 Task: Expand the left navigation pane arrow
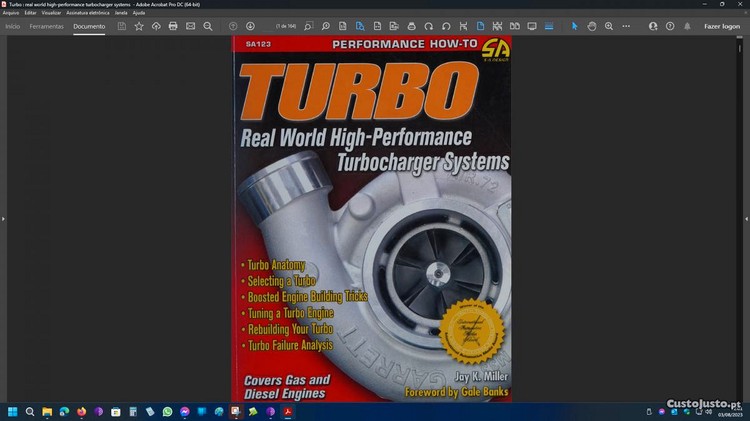click(x=3, y=218)
